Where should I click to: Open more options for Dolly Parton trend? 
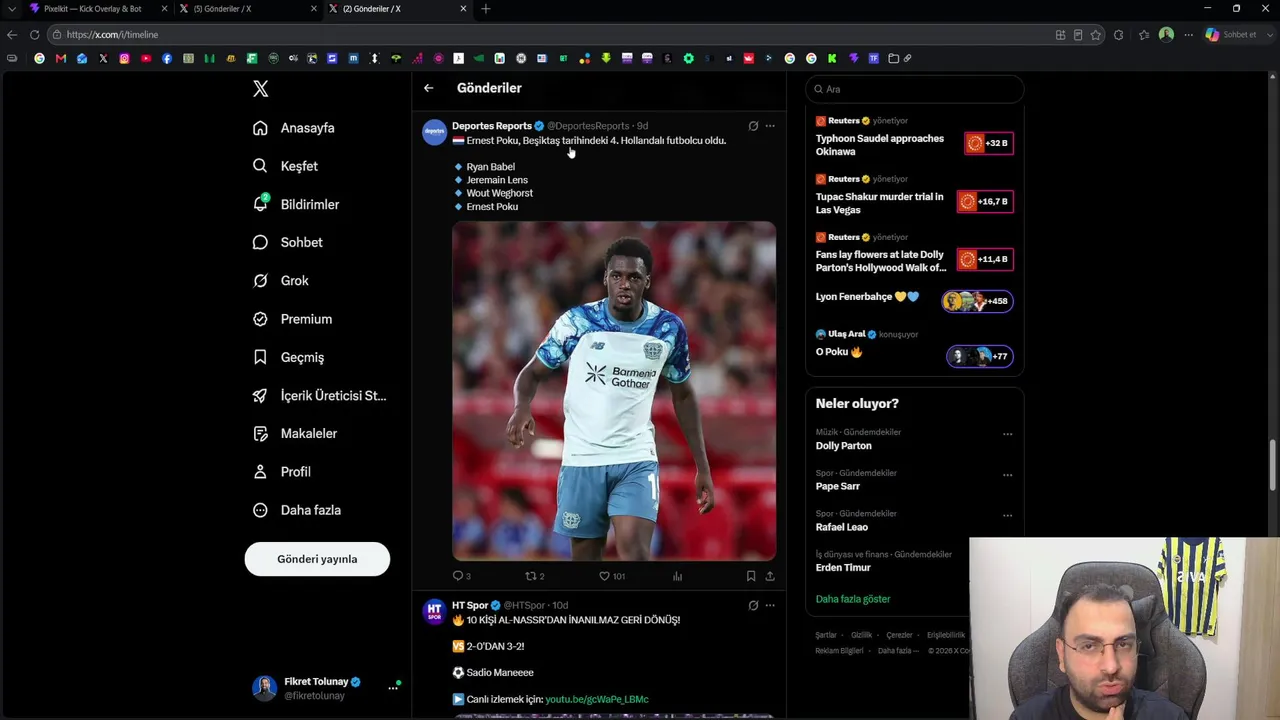click(1007, 434)
